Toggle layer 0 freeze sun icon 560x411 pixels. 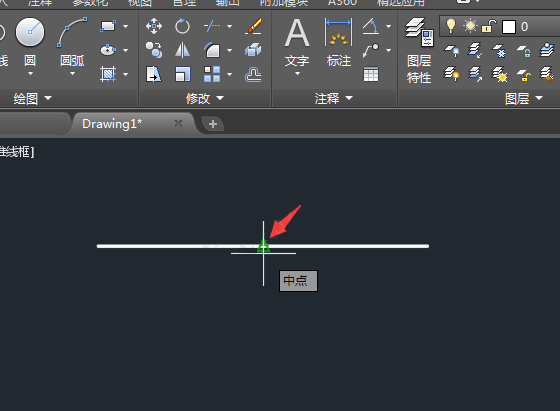[470, 26]
